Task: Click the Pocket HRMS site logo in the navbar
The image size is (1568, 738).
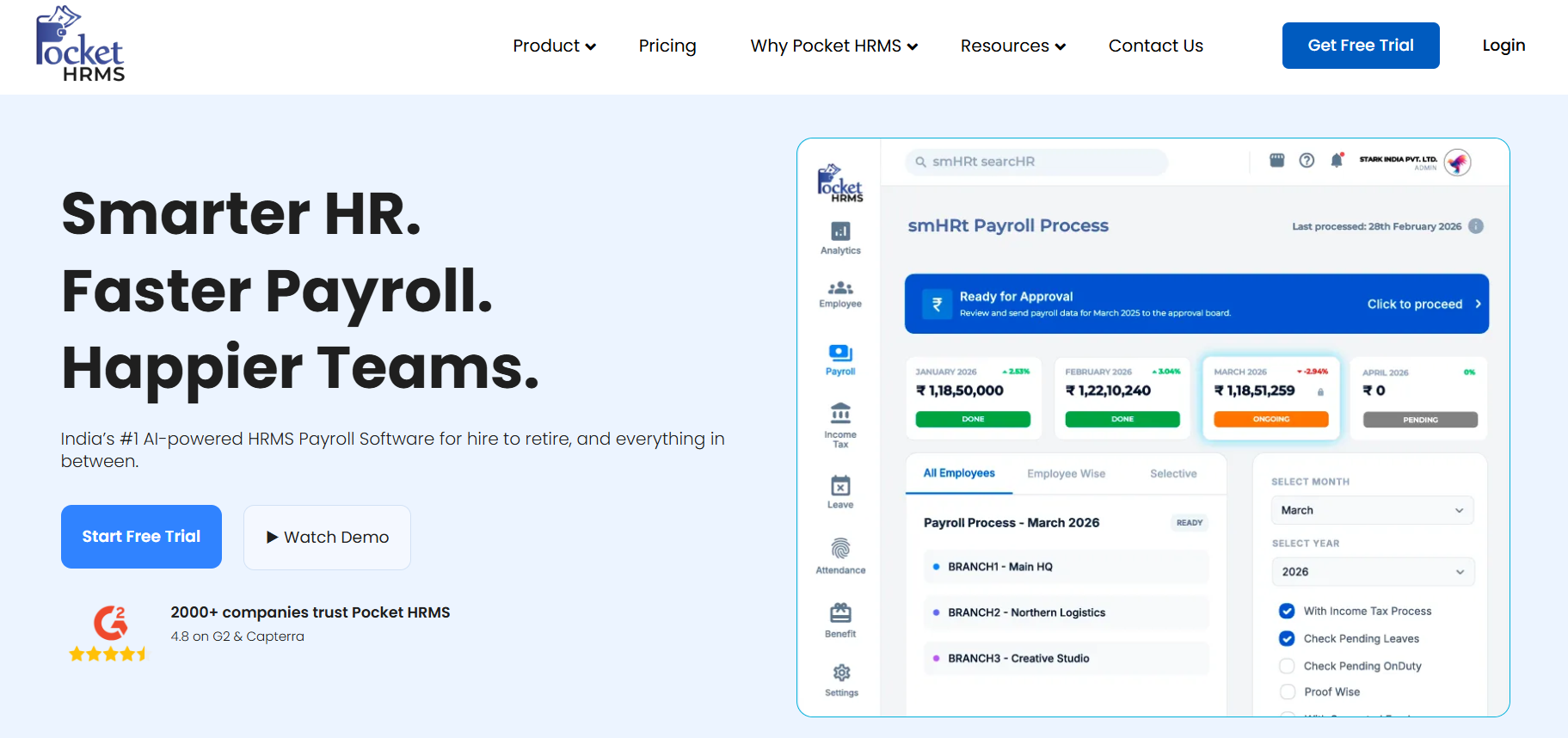Action: [x=80, y=45]
